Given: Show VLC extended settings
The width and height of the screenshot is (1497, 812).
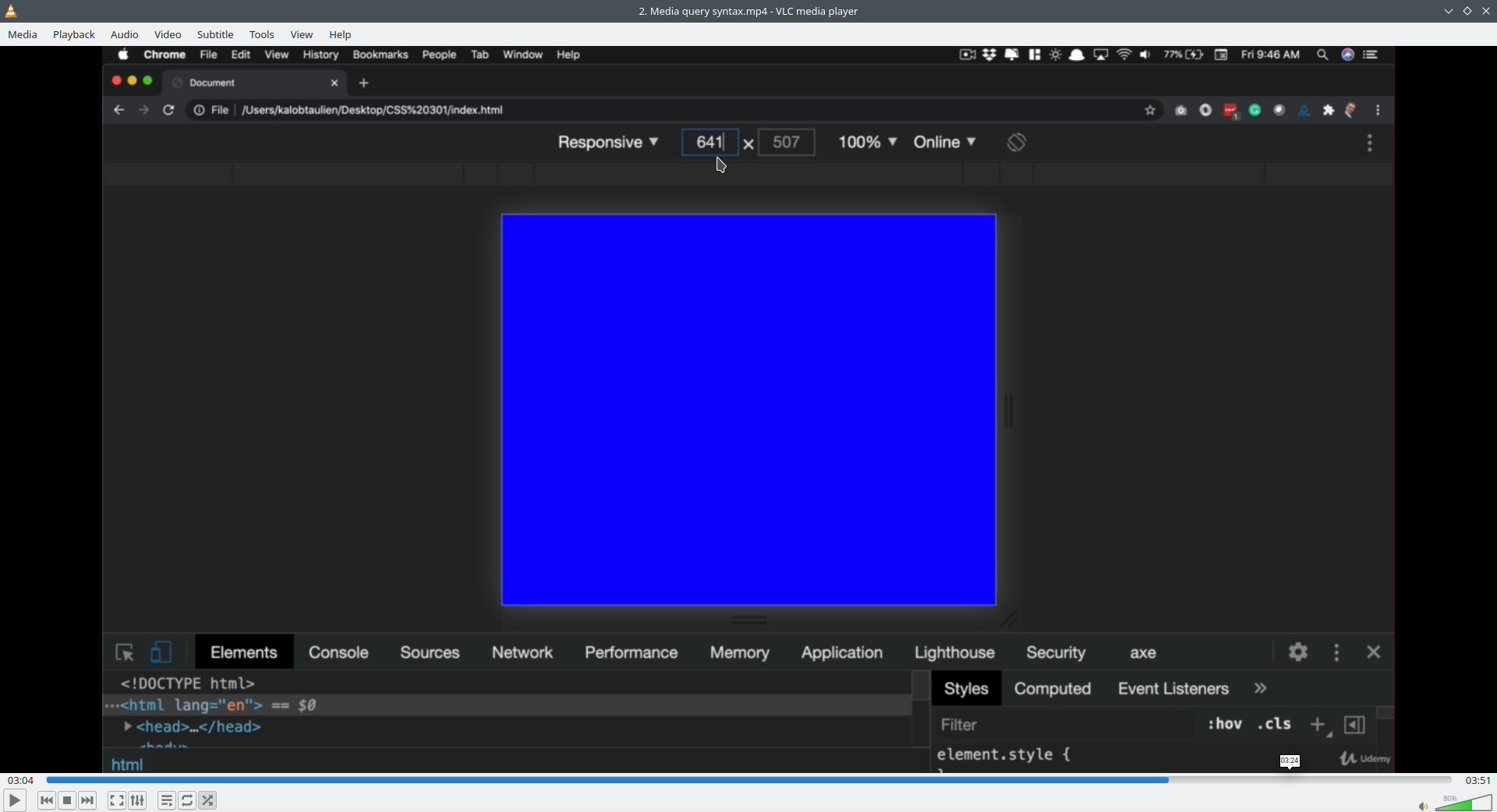Looking at the screenshot, I should coord(138,800).
